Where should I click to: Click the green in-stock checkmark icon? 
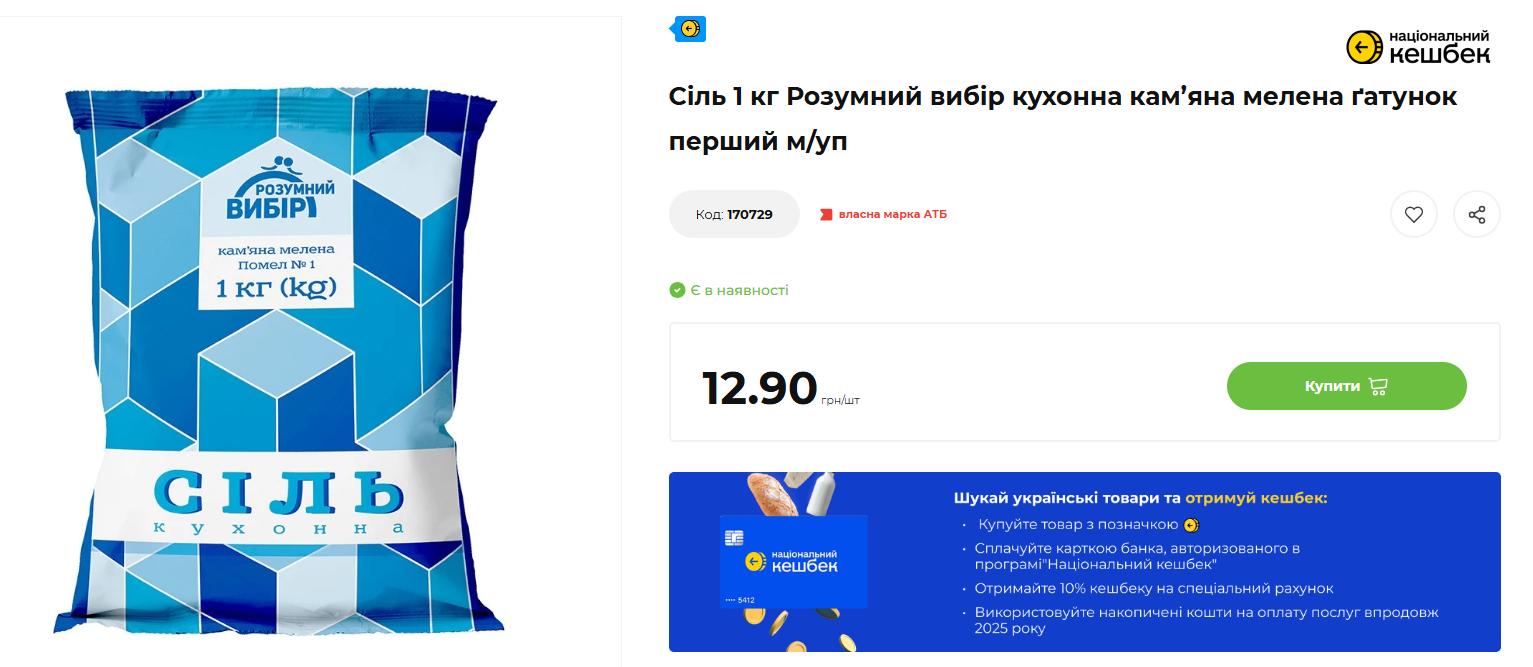pyautogui.click(x=677, y=290)
